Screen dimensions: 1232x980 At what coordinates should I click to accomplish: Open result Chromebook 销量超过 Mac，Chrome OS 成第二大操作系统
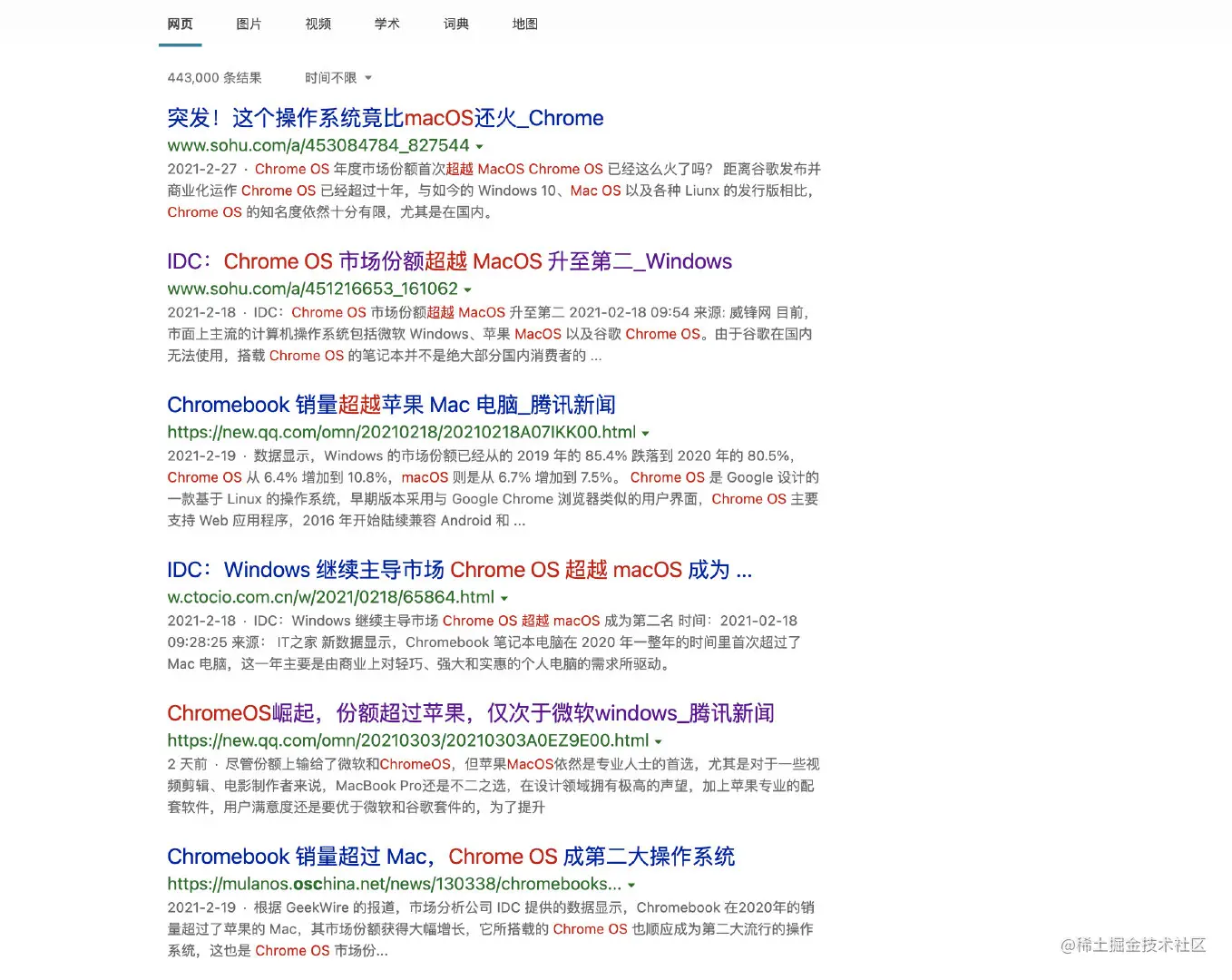[451, 857]
